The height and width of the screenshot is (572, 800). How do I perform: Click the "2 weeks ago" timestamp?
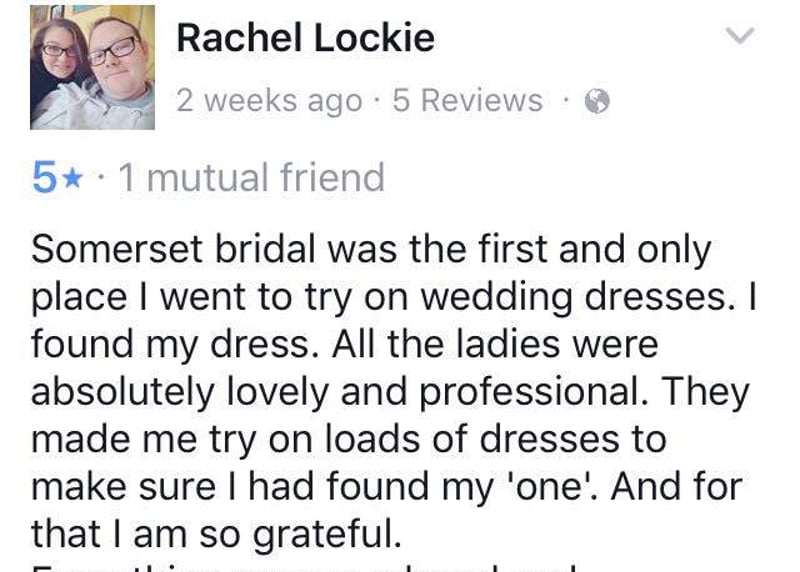[269, 101]
